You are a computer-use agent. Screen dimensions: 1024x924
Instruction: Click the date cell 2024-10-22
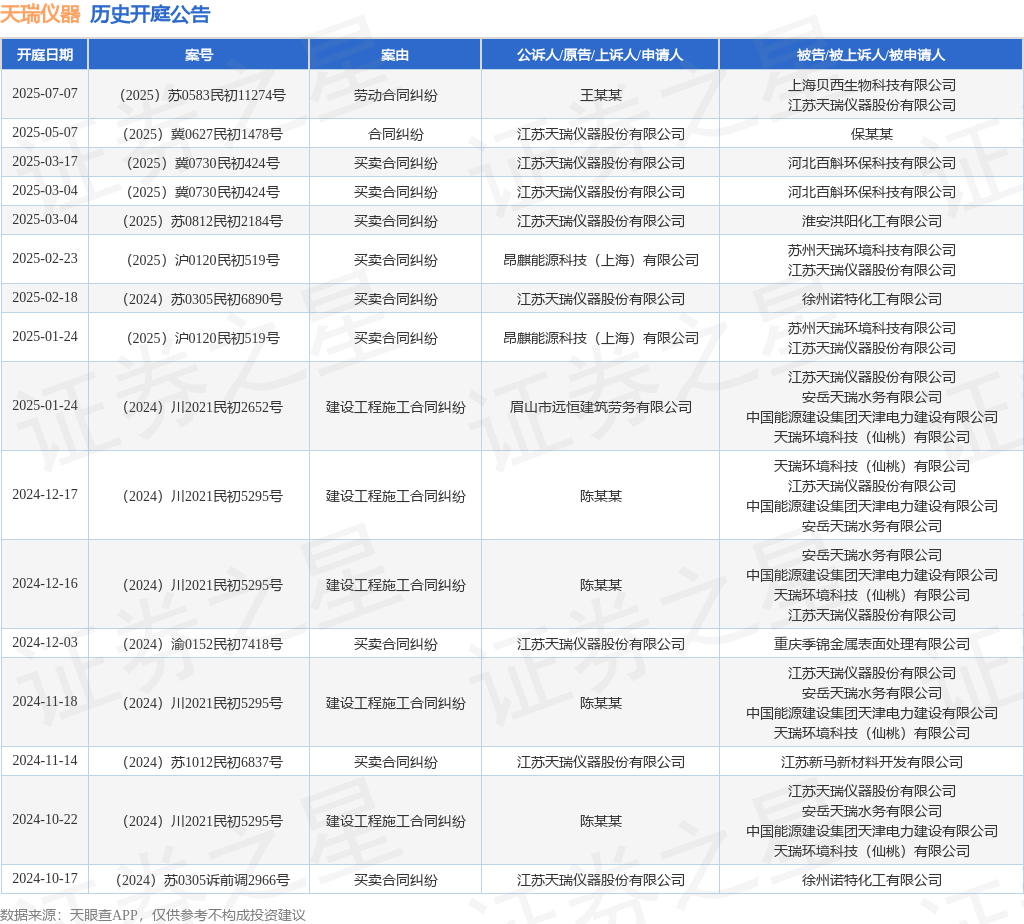point(44,820)
